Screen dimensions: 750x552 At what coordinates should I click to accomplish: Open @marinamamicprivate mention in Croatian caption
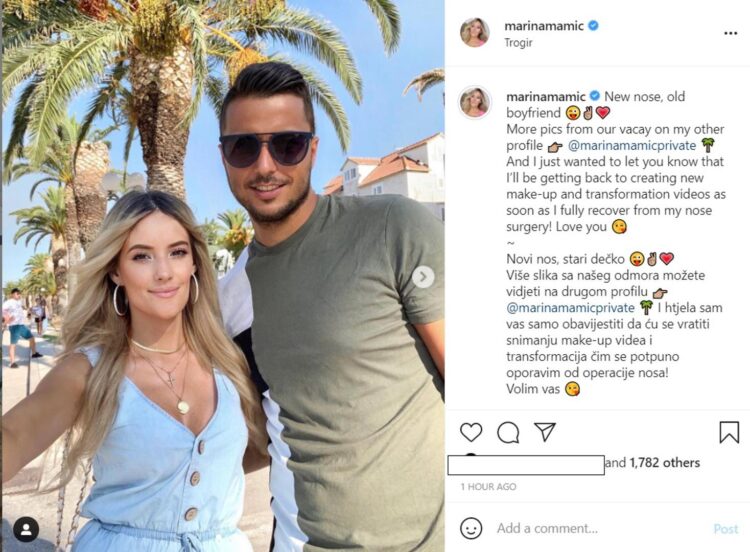(x=570, y=308)
